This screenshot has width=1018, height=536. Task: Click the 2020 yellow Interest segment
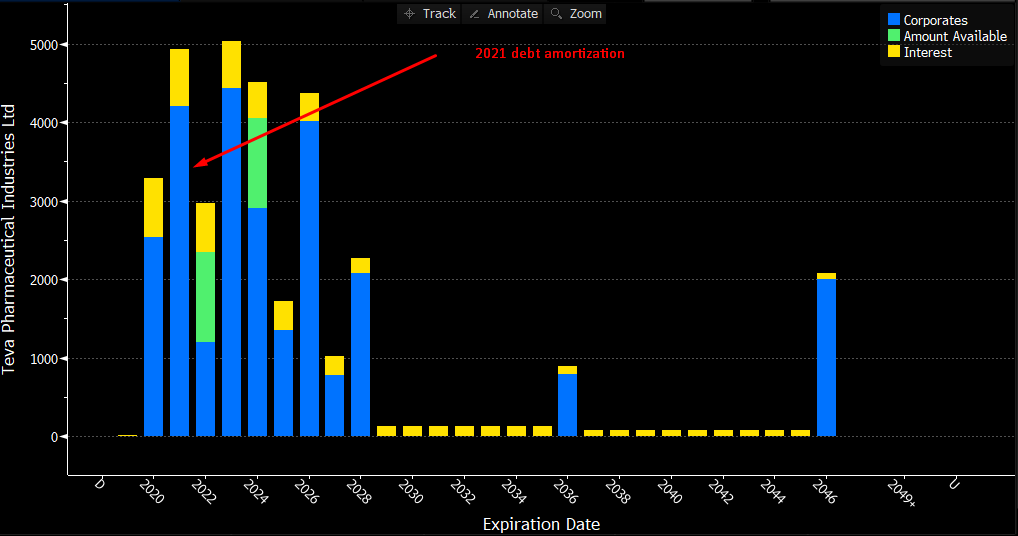(153, 208)
